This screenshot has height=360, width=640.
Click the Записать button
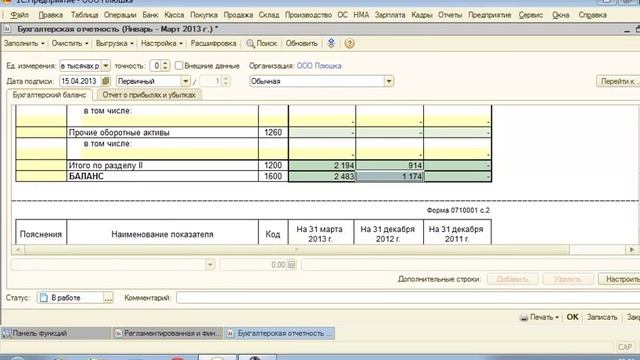click(x=602, y=317)
